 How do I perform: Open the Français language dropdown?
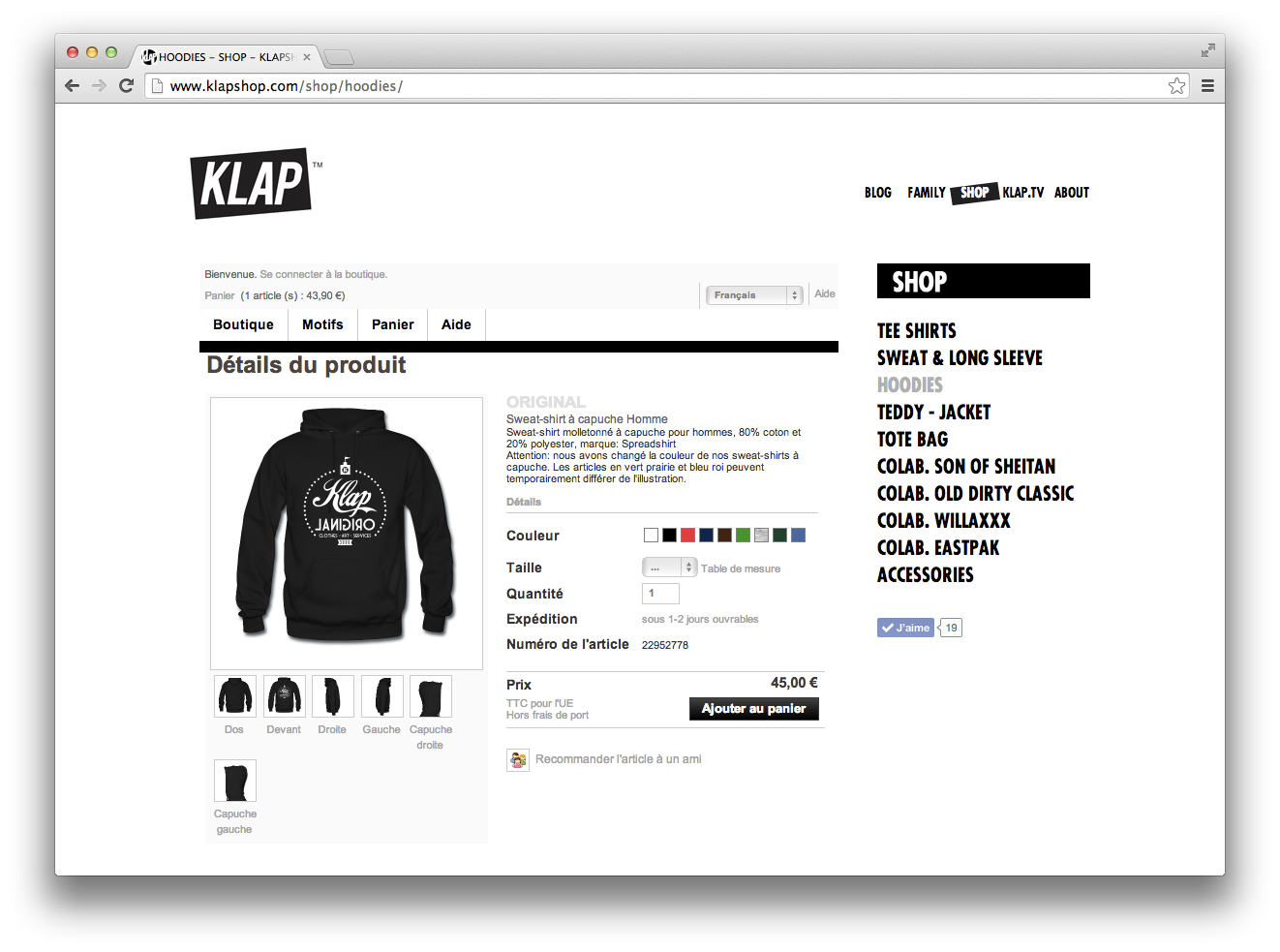tap(754, 295)
